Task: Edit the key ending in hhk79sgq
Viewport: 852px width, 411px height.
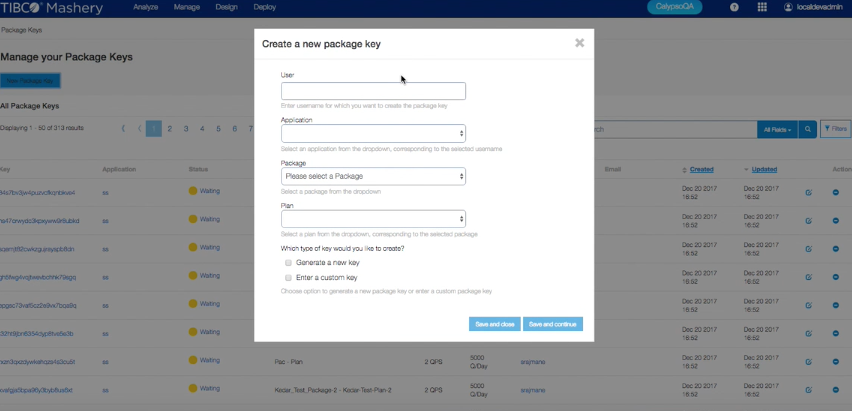Action: coord(809,277)
